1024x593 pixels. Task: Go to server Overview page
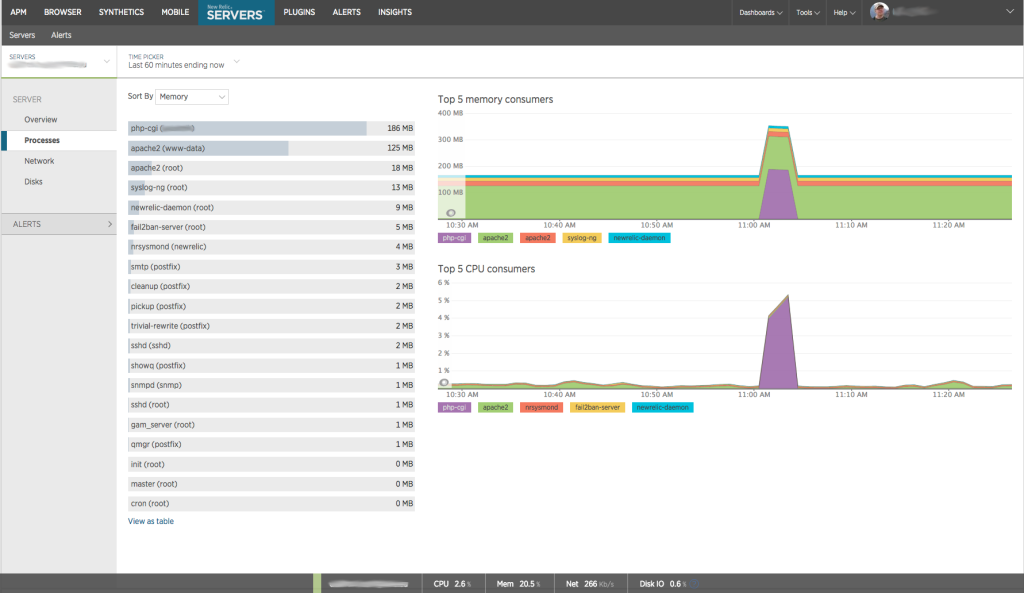point(40,120)
